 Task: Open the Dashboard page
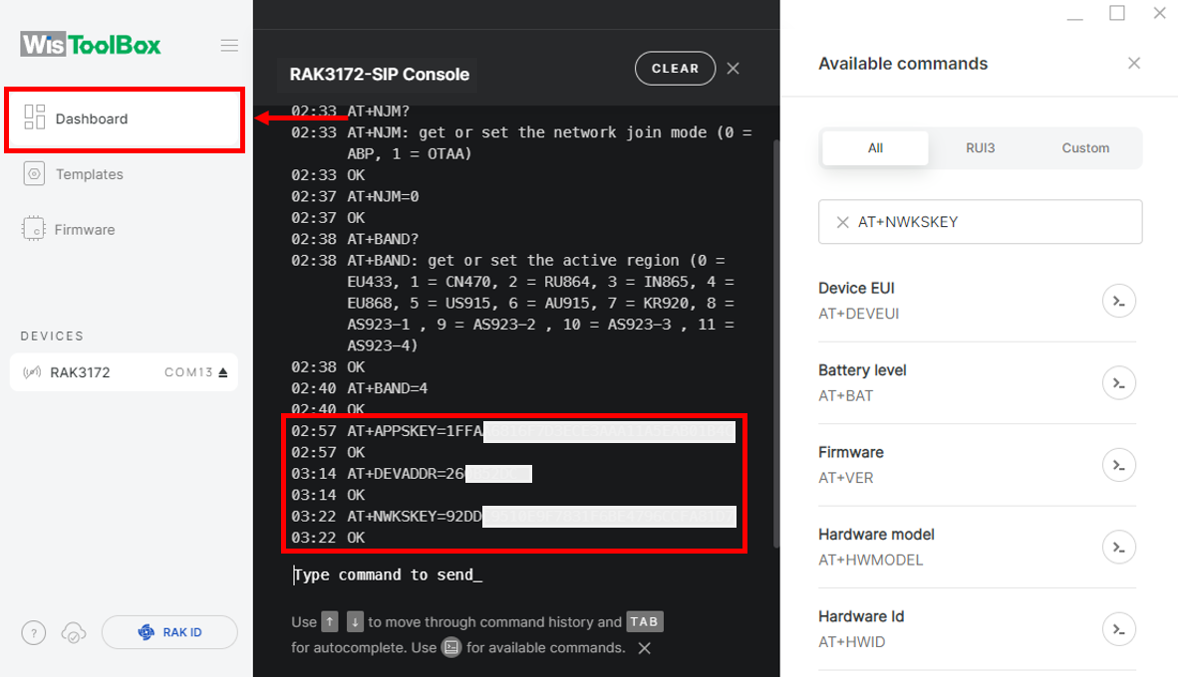click(124, 119)
